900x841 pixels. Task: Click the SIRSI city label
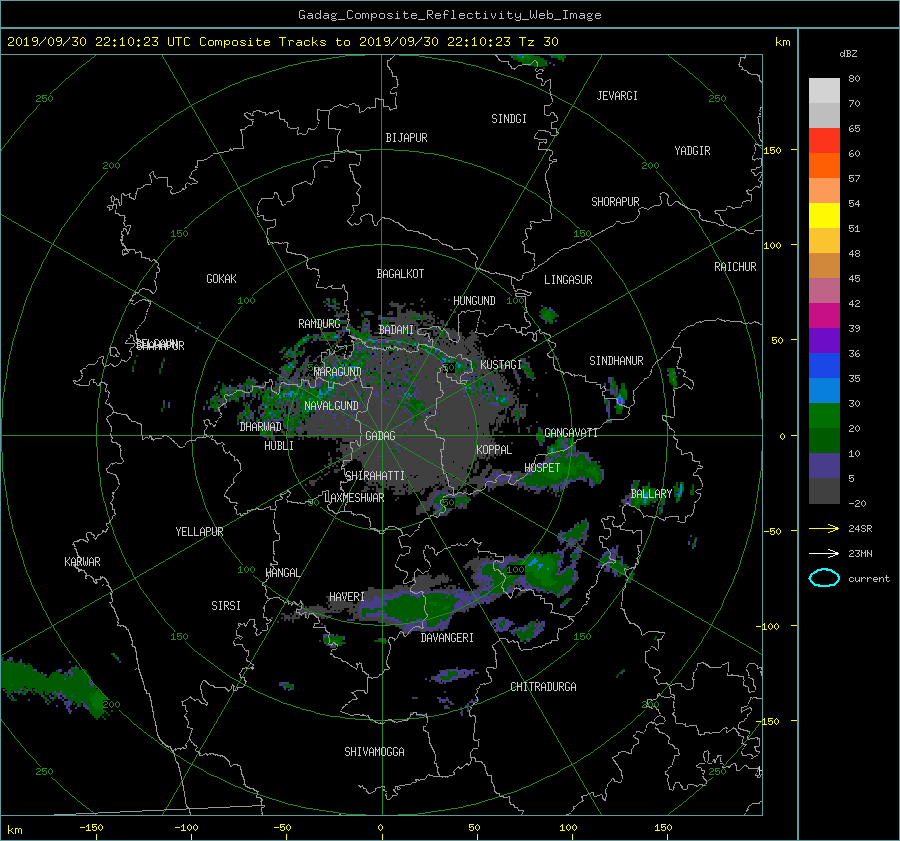(226, 606)
